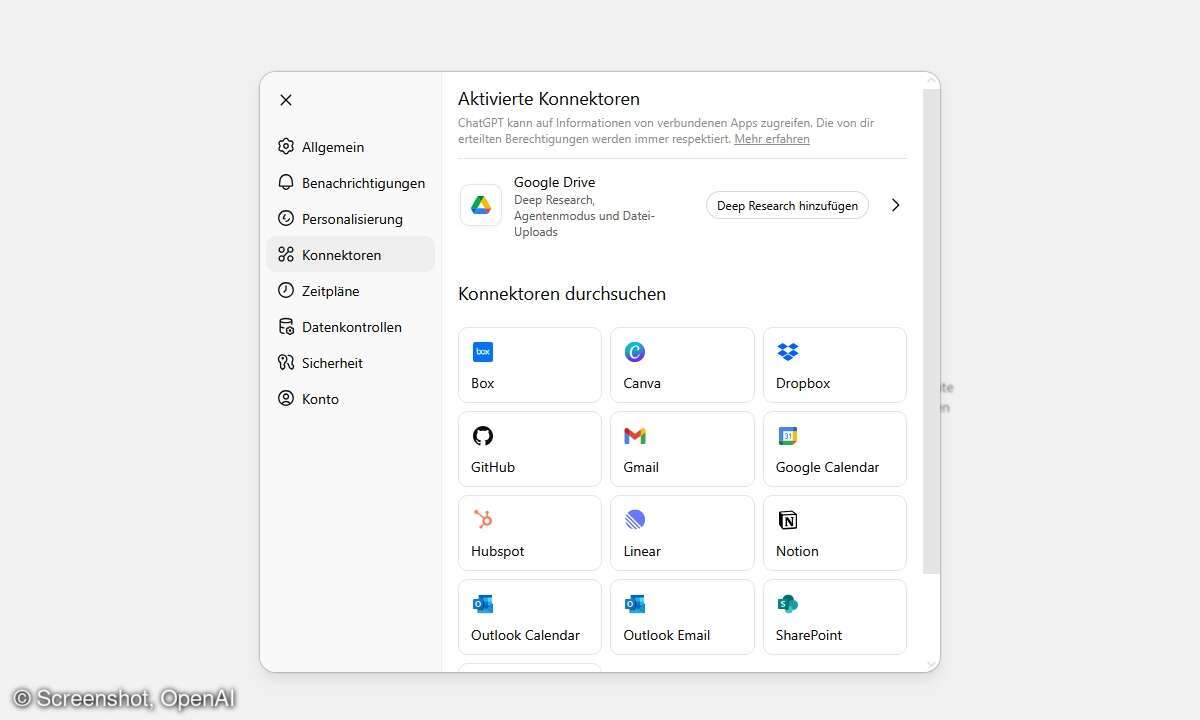Screen dimensions: 1200x720
Task: Click the Hubspot logo icon
Action: (483, 520)
